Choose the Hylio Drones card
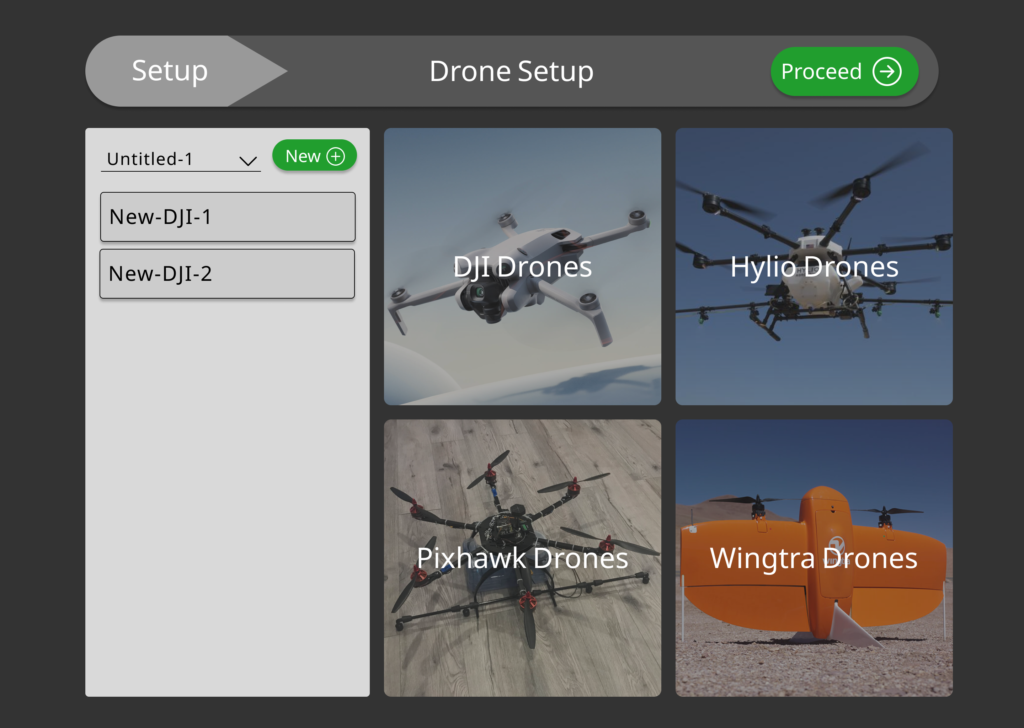 [814, 266]
